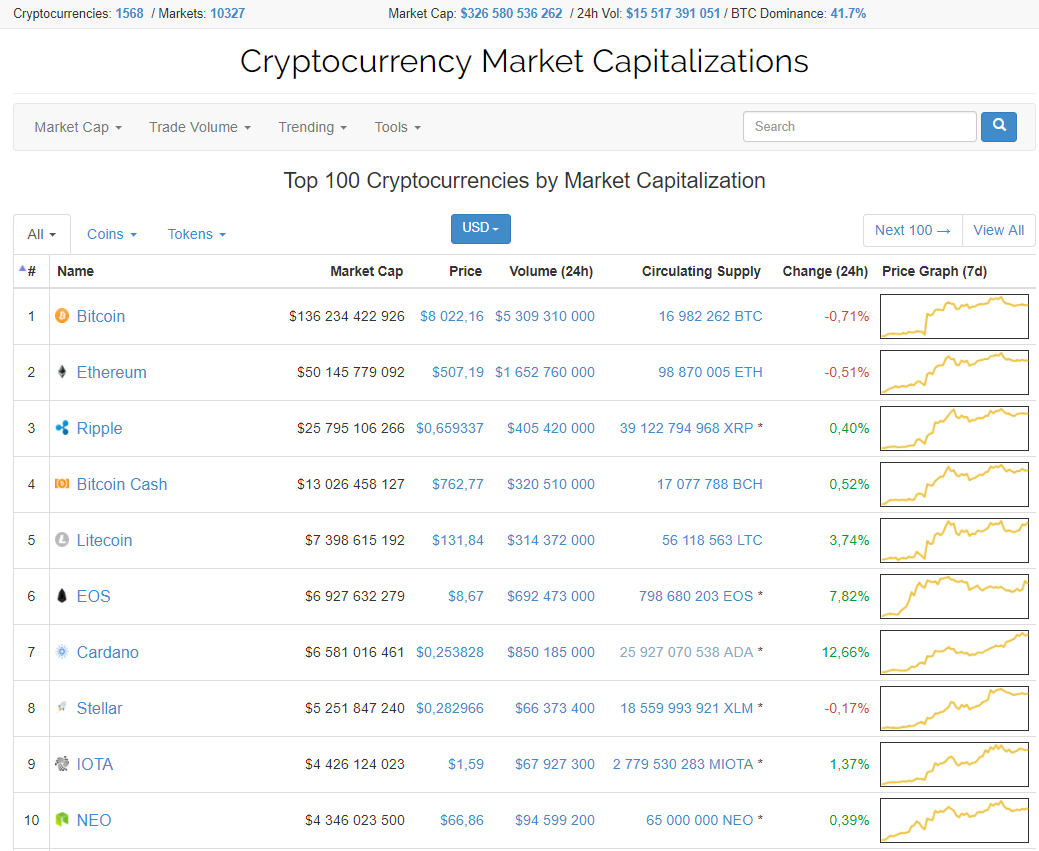Click the Bitcoin coin logo icon

click(x=61, y=316)
